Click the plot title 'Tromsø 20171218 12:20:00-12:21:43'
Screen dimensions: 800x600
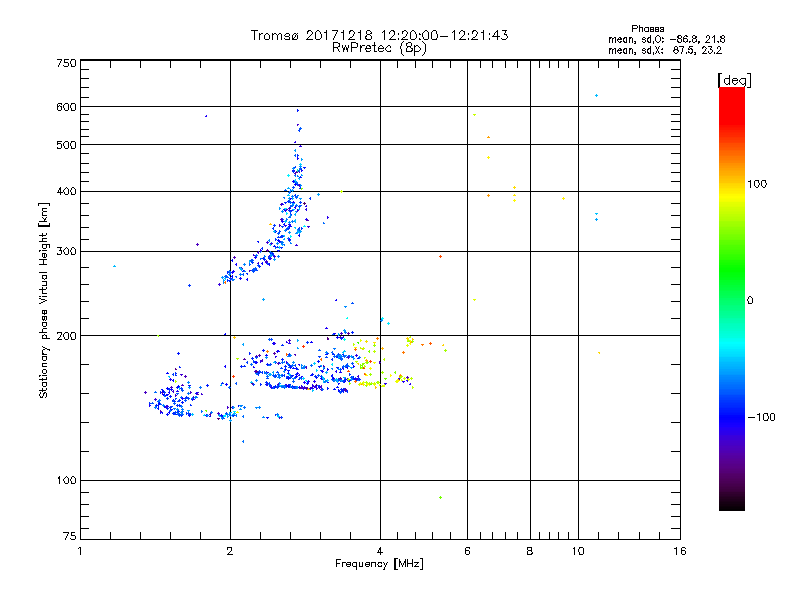[x=379, y=35]
